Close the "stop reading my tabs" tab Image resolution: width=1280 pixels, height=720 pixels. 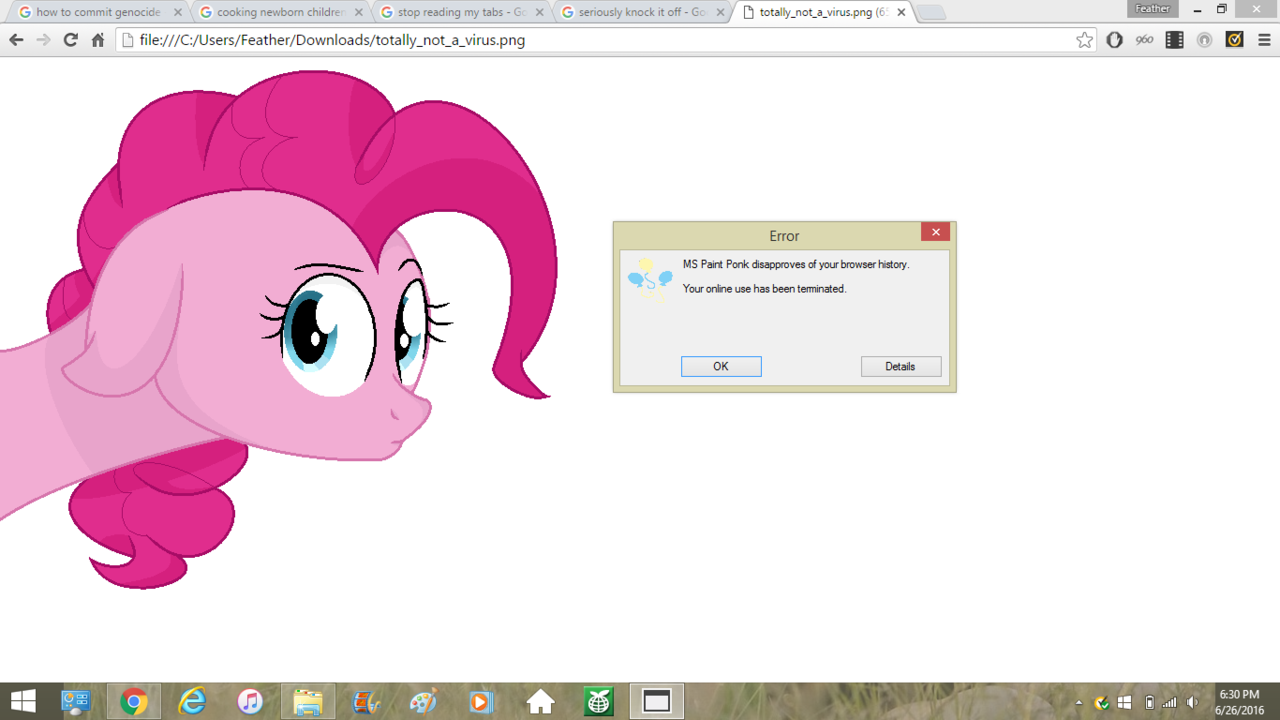coord(539,13)
